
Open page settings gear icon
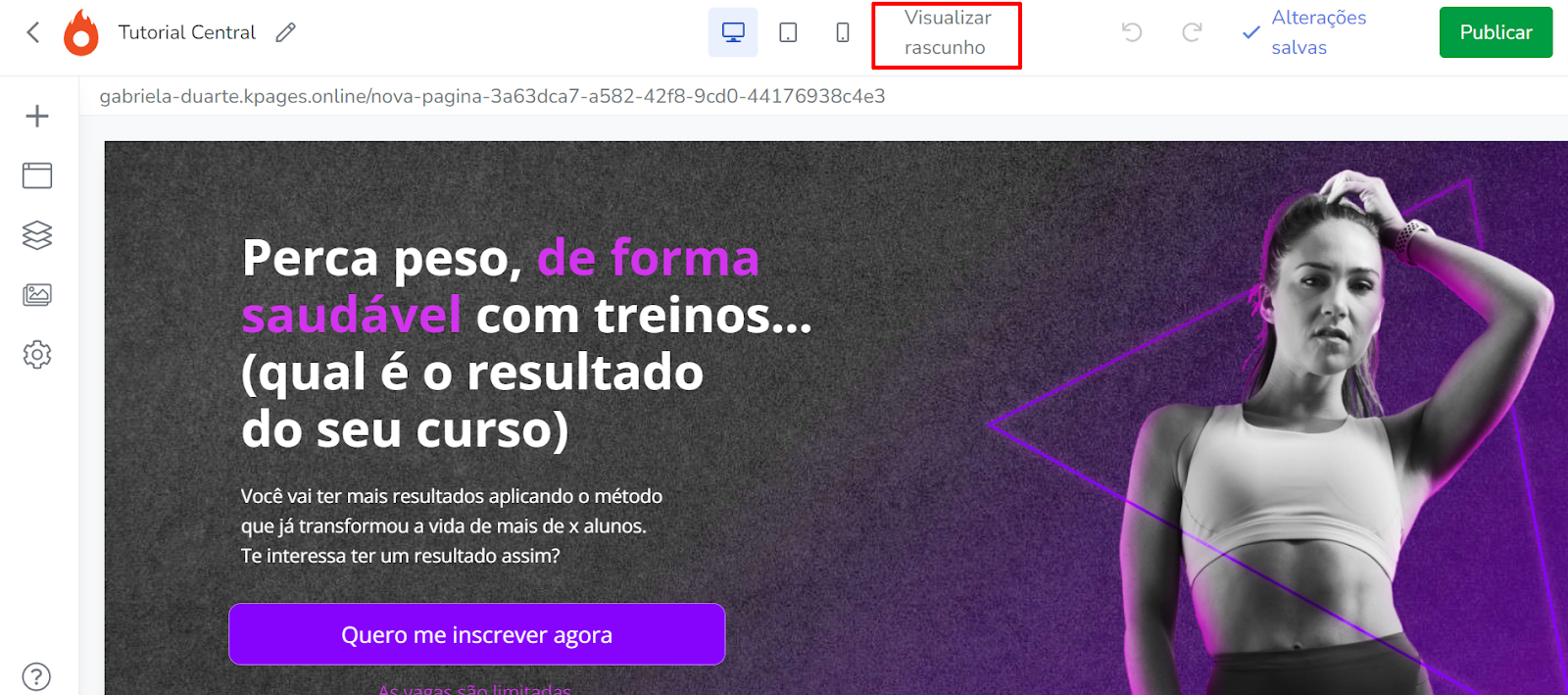(37, 355)
